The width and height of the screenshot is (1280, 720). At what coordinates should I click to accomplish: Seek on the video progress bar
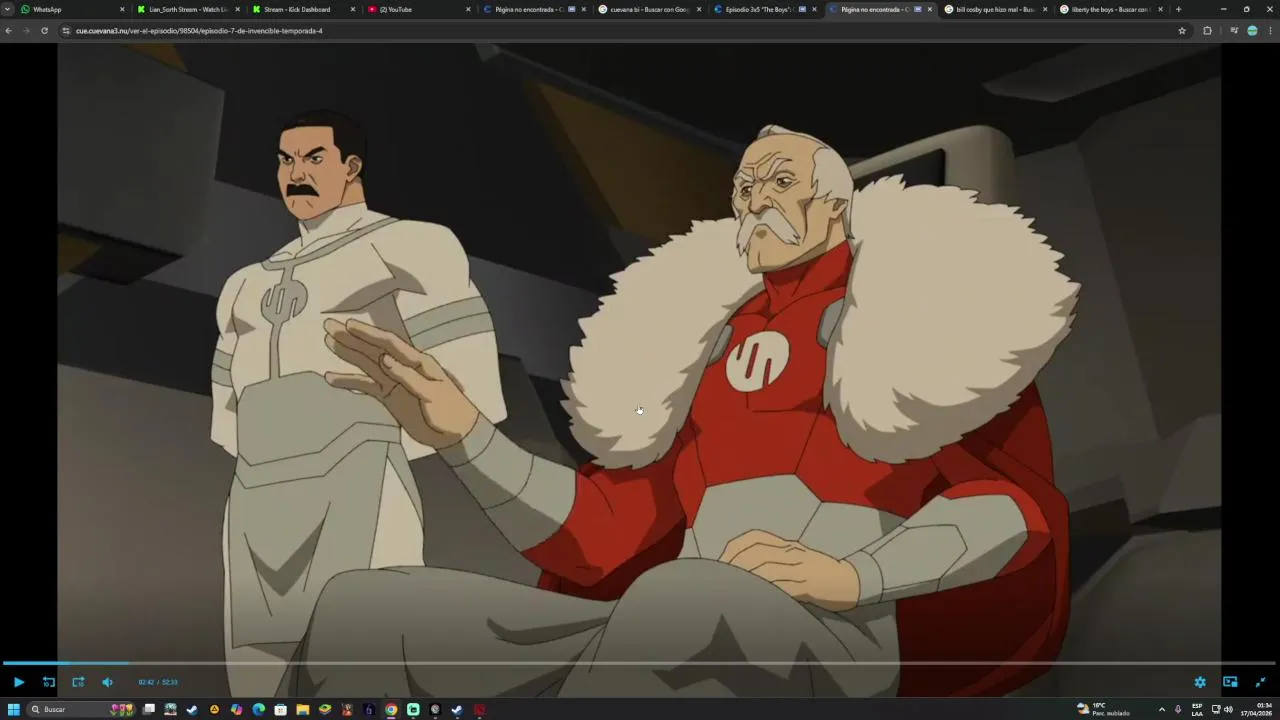coord(640,663)
